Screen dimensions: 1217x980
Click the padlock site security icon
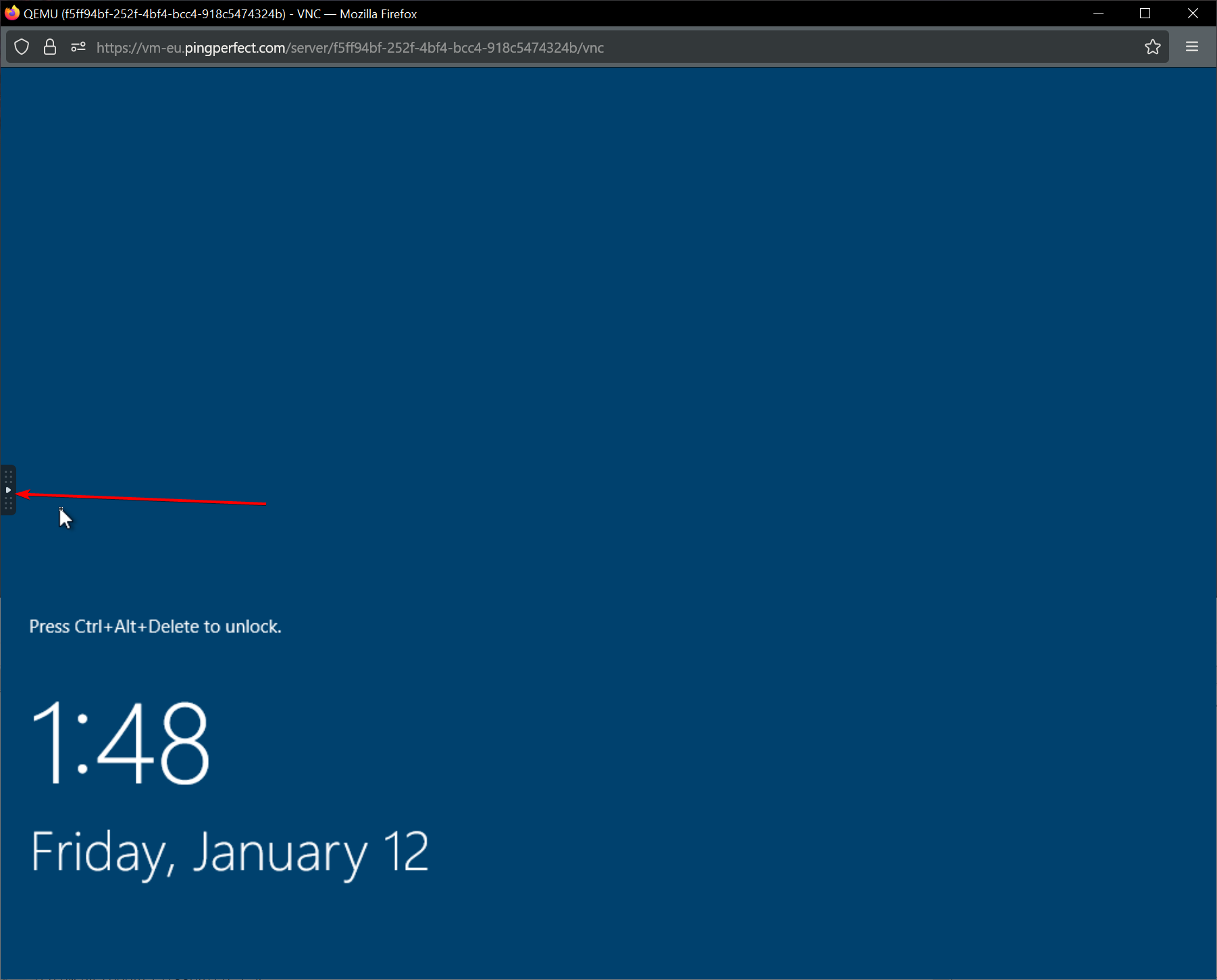[x=49, y=47]
